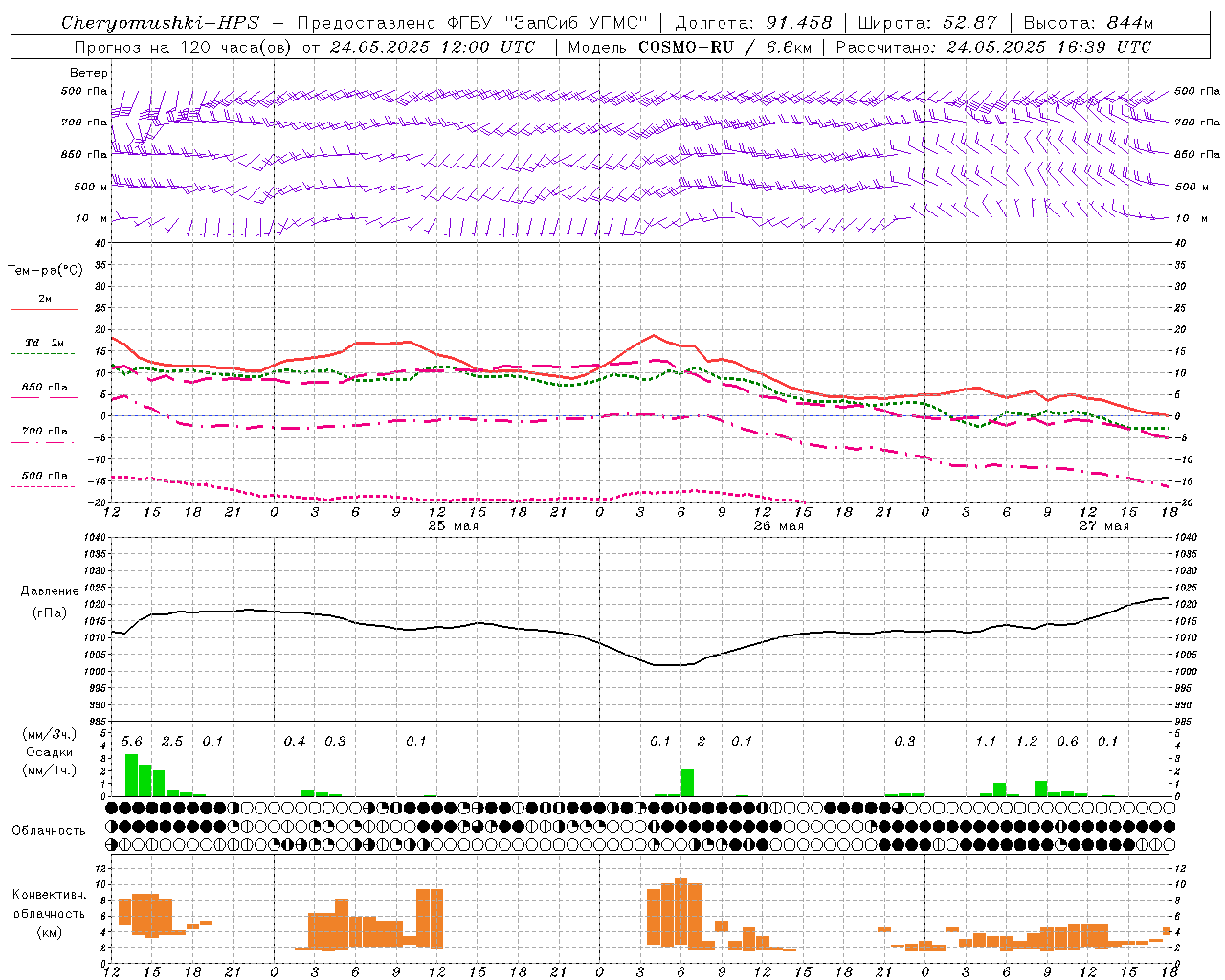The image size is (1225, 980).
Task: Click the '26 мая' date label
Action: point(778,526)
